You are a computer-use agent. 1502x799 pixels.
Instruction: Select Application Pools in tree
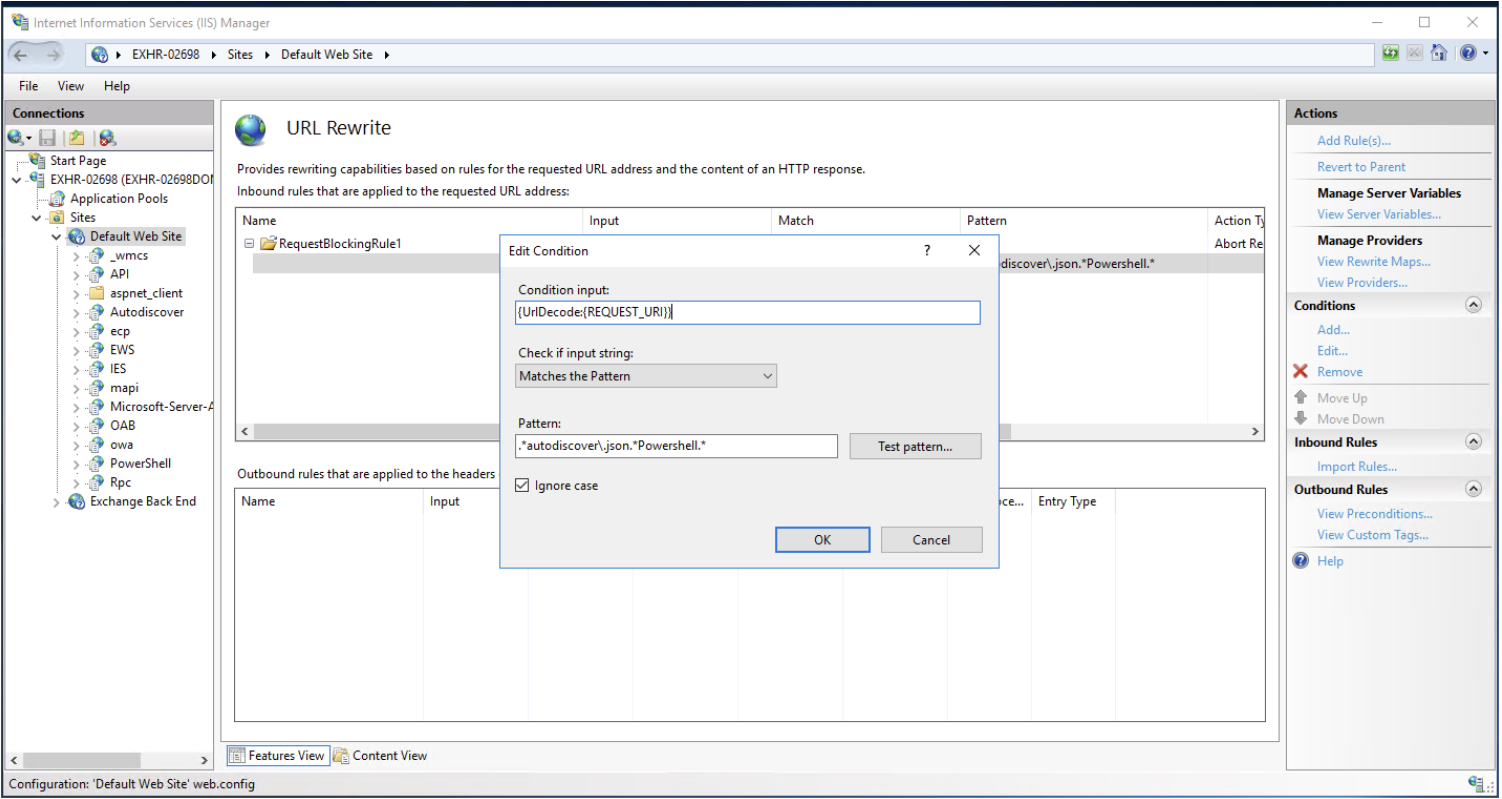(x=118, y=198)
